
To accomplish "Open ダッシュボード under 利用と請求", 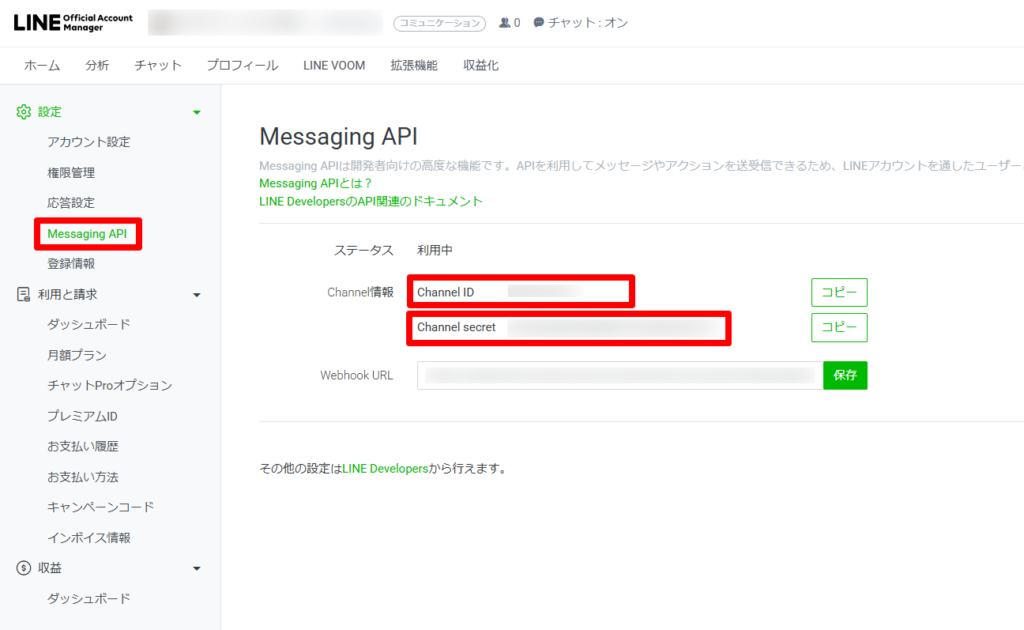I will [x=89, y=324].
